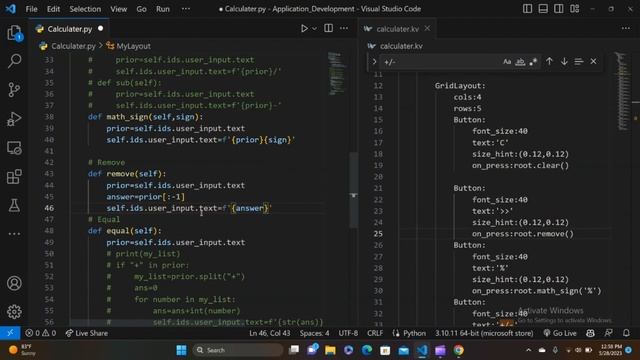This screenshot has height=360, width=640.
Task: Open the Search view in activity bar
Action: click(x=14, y=61)
